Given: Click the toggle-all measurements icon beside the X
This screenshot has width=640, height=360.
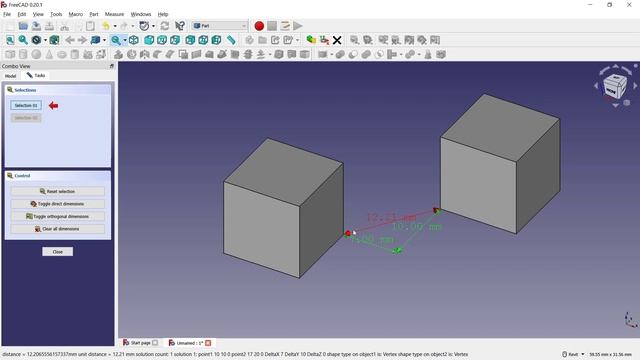Looking at the screenshot, I should tap(324, 40).
